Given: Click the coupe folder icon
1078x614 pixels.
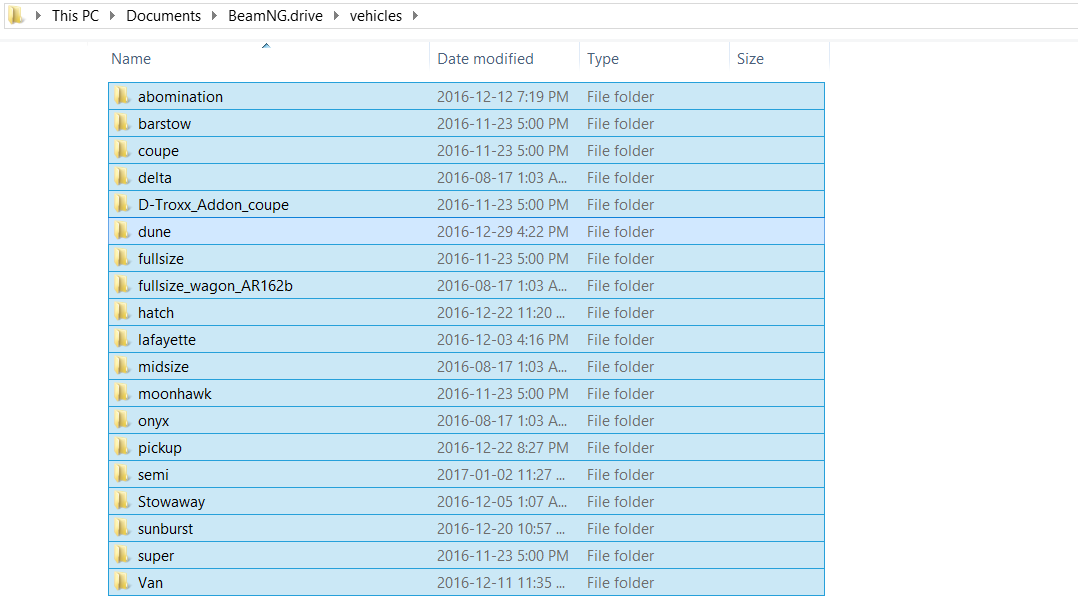Looking at the screenshot, I should [122, 150].
